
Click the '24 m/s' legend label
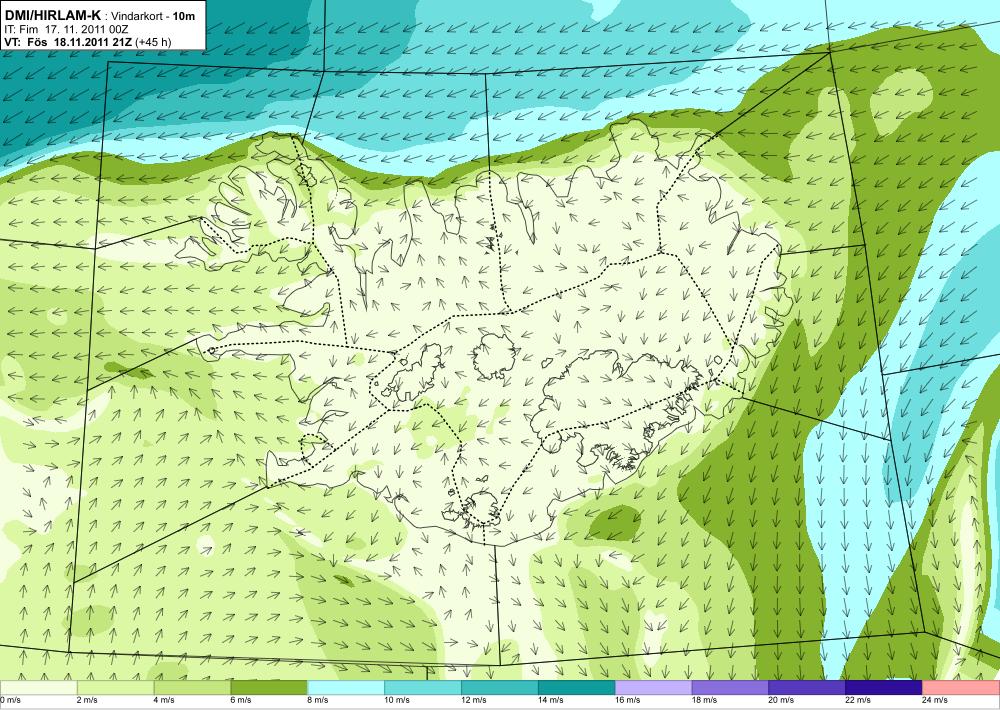(x=934, y=700)
